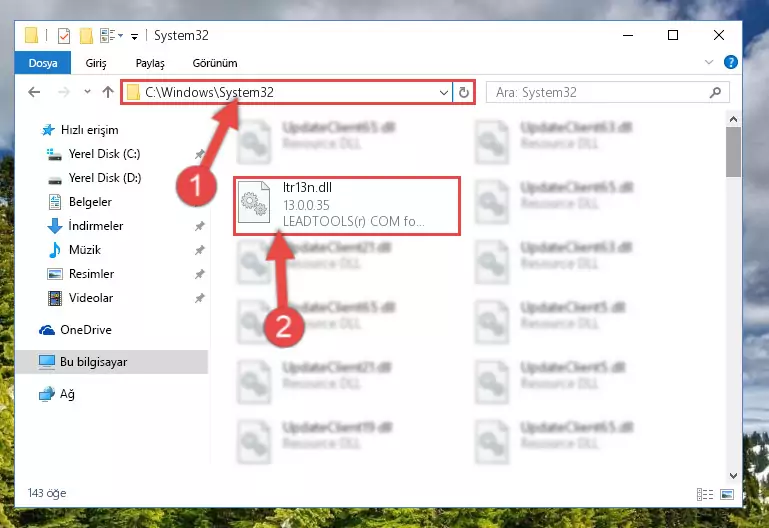Click the forward navigation arrow
The width and height of the screenshot is (769, 528).
[x=64, y=92]
